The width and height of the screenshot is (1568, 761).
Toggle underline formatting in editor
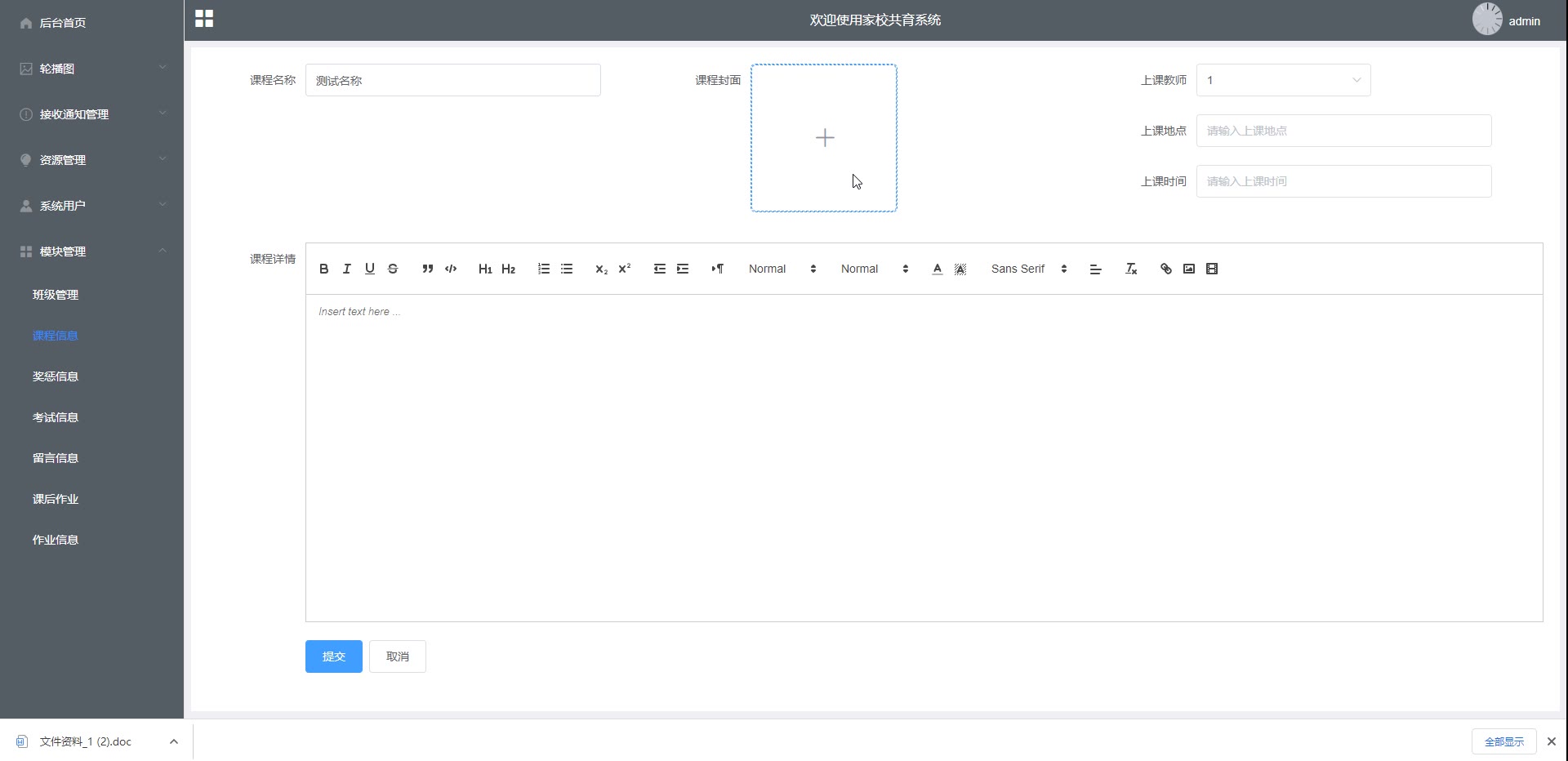click(370, 269)
